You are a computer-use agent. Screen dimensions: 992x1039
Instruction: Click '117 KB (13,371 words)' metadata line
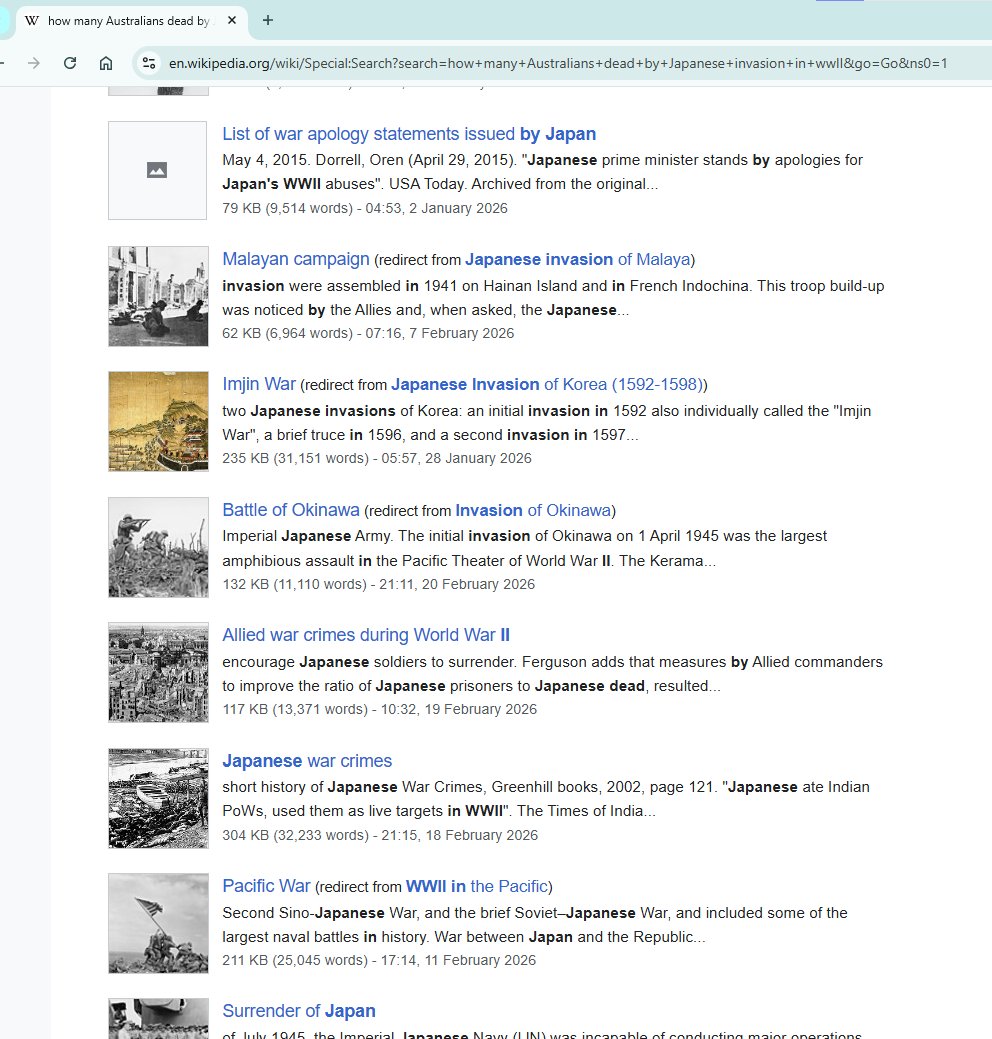(380, 710)
